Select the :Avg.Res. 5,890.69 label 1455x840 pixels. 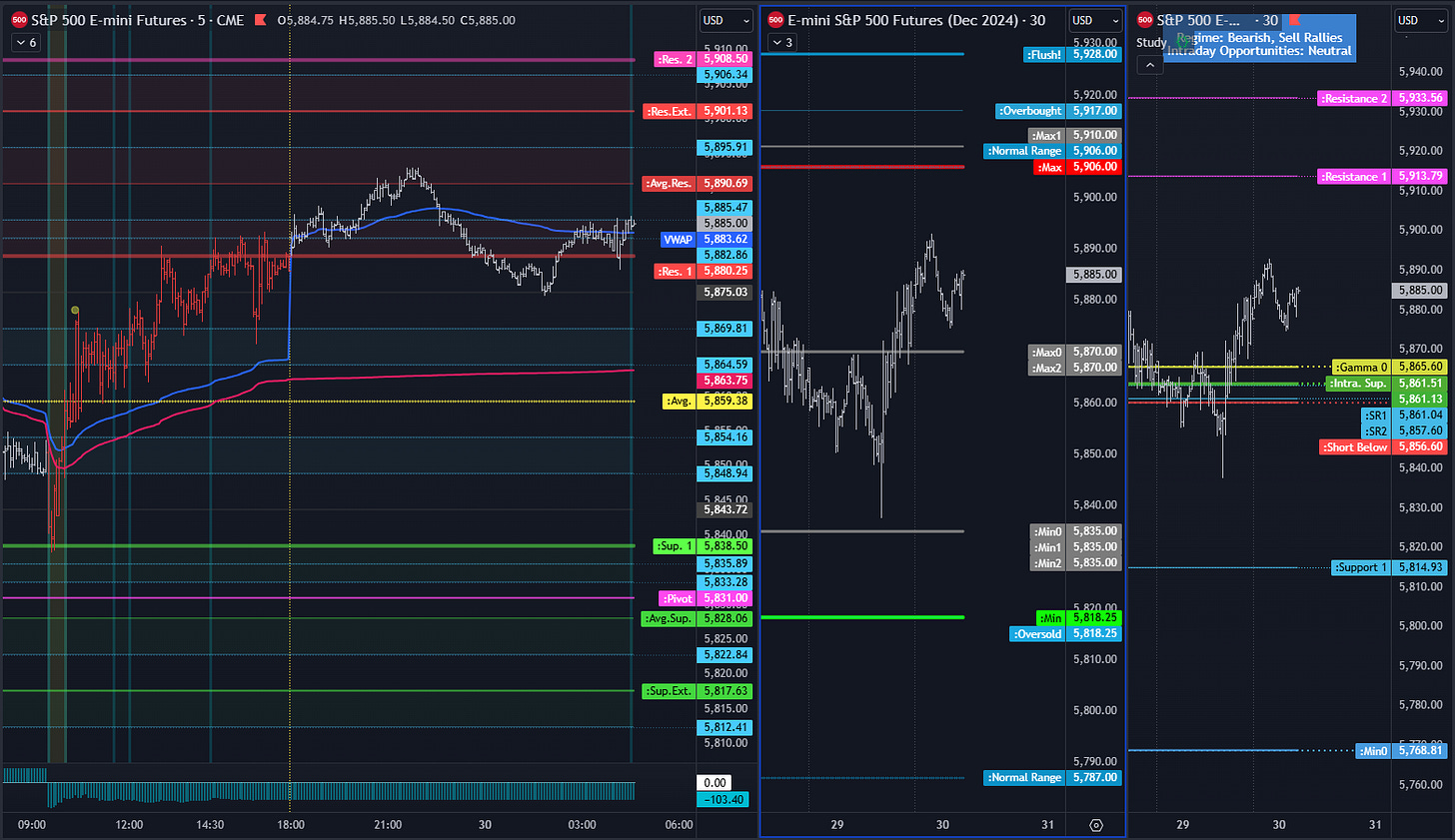click(x=698, y=184)
